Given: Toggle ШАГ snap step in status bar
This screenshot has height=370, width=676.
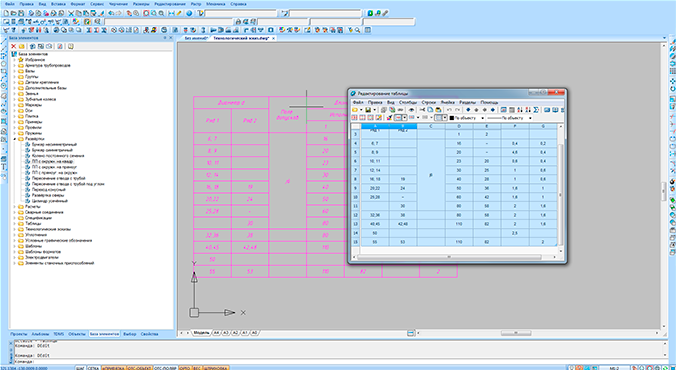Looking at the screenshot, I should 80,368.
